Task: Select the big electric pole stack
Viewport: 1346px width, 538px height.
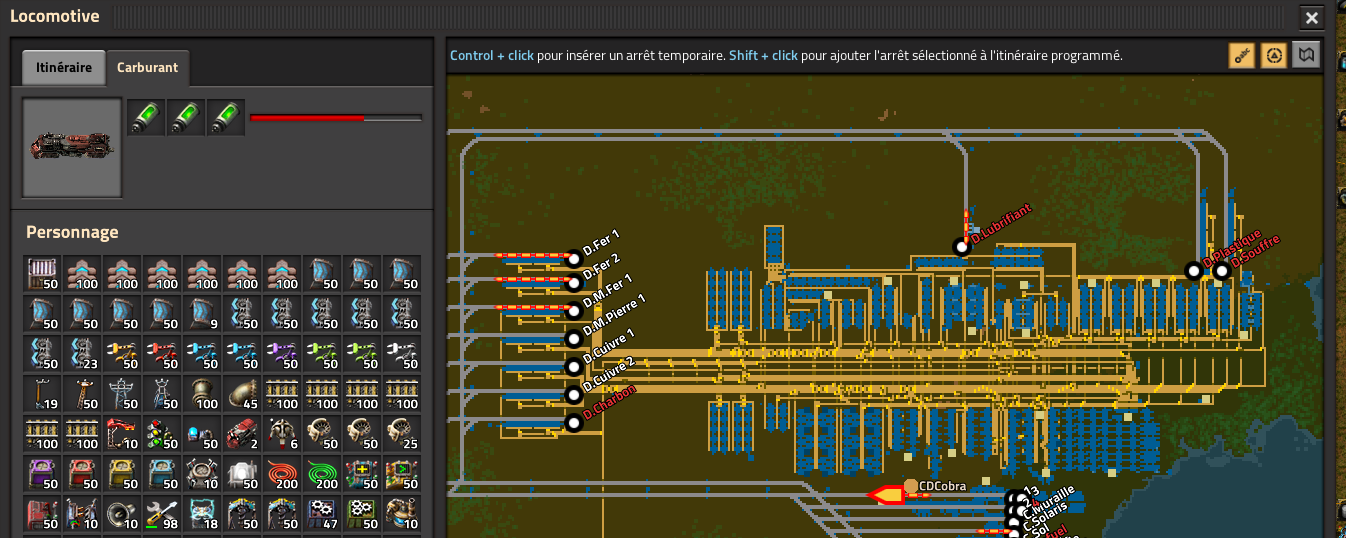Action: (x=122, y=394)
